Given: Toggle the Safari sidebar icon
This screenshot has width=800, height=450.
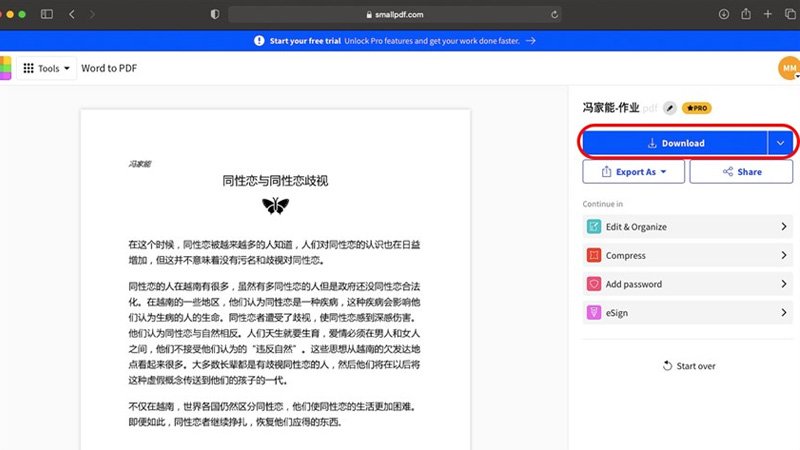Looking at the screenshot, I should click(47, 14).
